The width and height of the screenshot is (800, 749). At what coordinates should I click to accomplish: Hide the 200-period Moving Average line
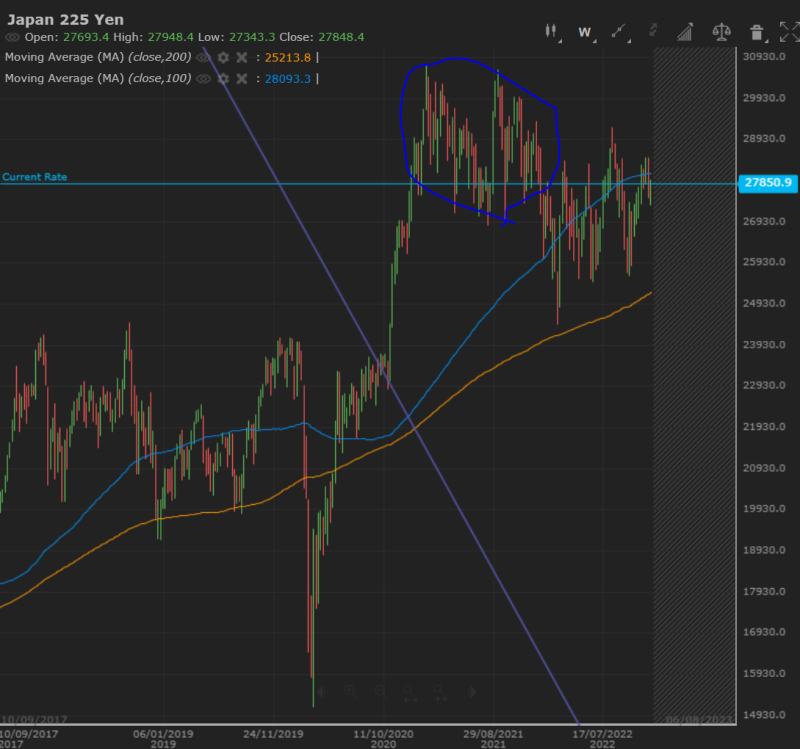[204, 57]
